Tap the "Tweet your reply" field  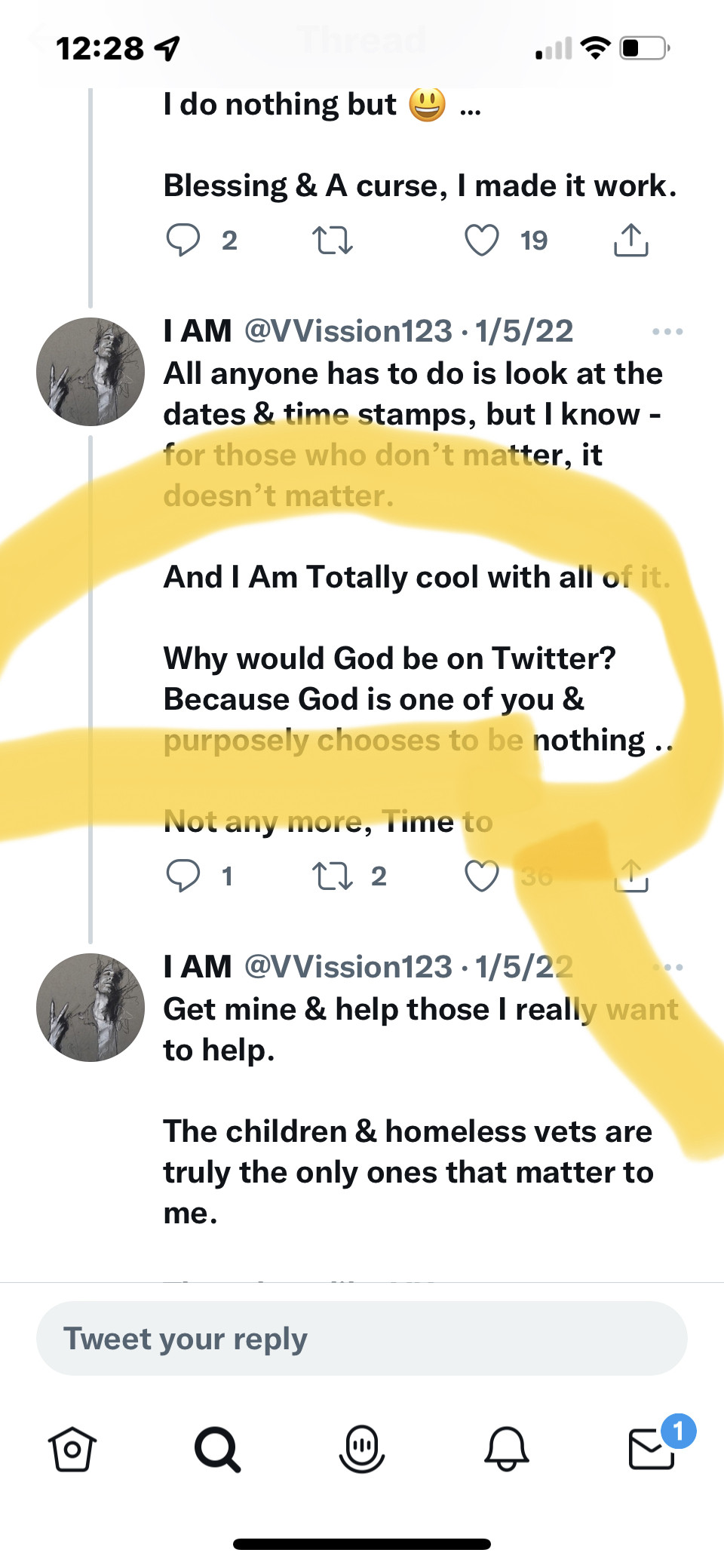tap(362, 1339)
